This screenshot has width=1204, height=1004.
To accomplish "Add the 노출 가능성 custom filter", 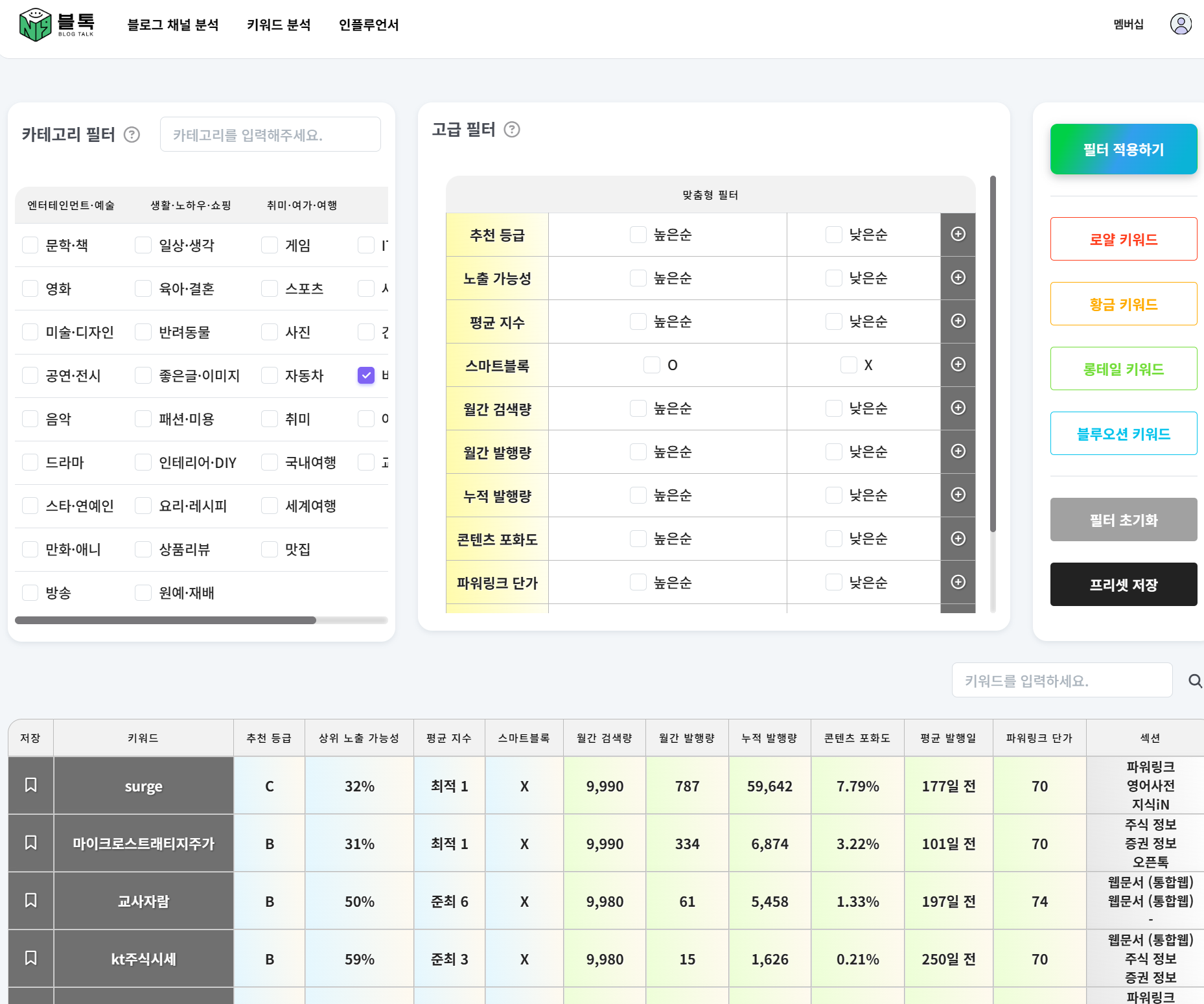I will pos(958,277).
